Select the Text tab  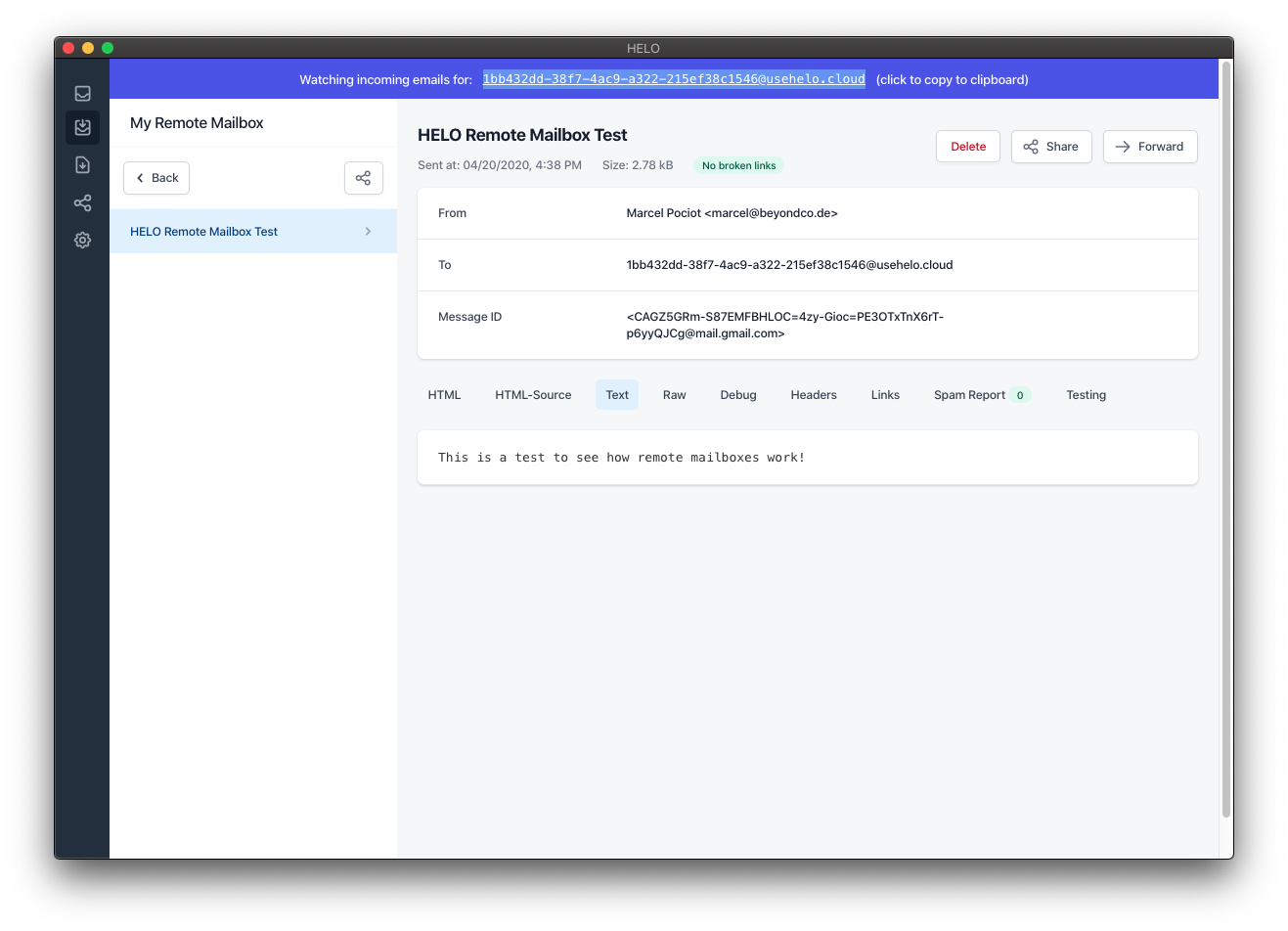(x=617, y=395)
